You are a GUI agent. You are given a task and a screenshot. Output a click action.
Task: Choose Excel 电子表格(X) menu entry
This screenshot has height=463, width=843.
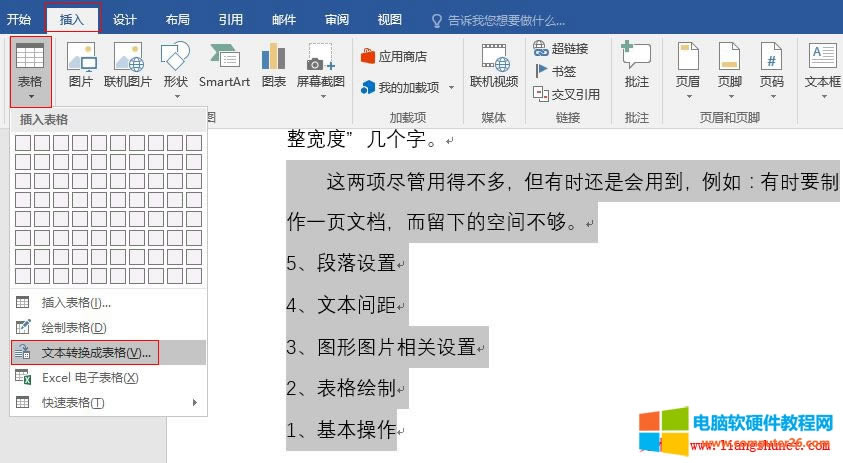109,377
